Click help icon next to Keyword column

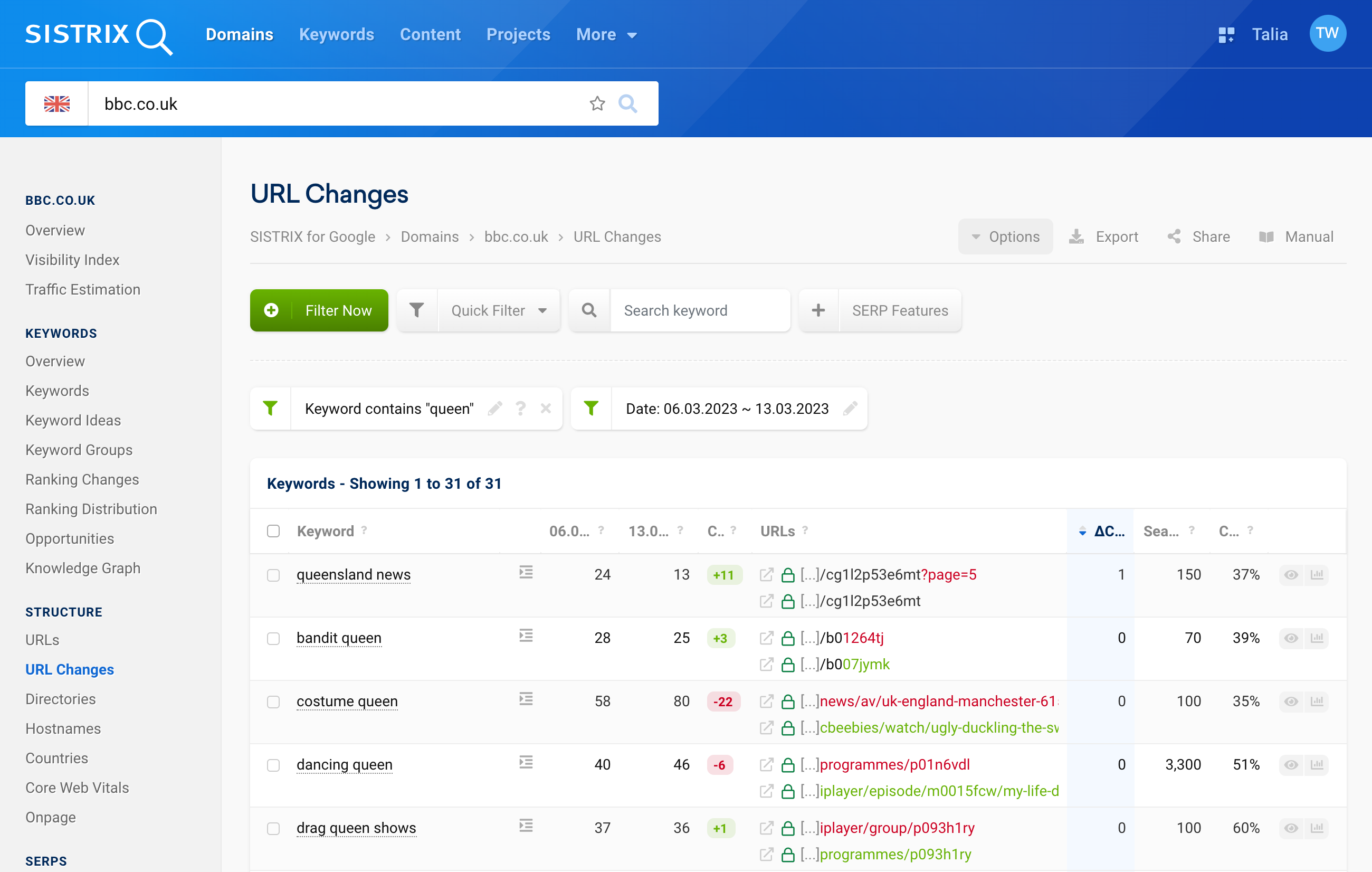click(364, 530)
